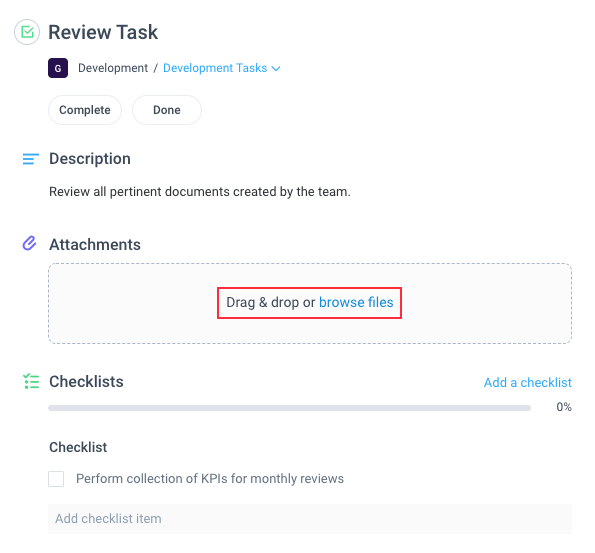This screenshot has height=553, width=595.
Task: Click the Done status button
Action: [167, 110]
